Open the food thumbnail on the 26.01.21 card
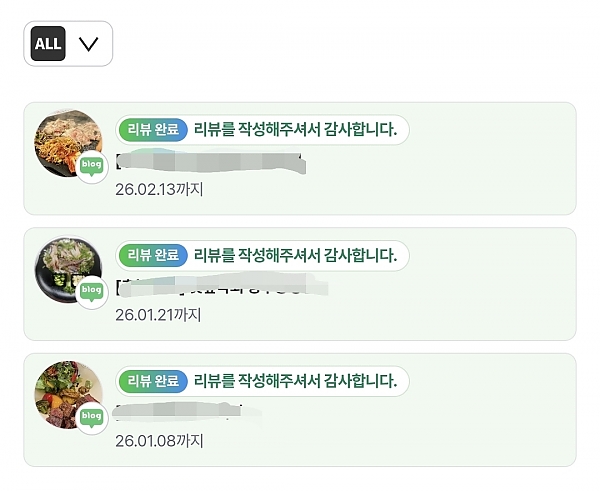This screenshot has width=600, height=491. (x=67, y=267)
